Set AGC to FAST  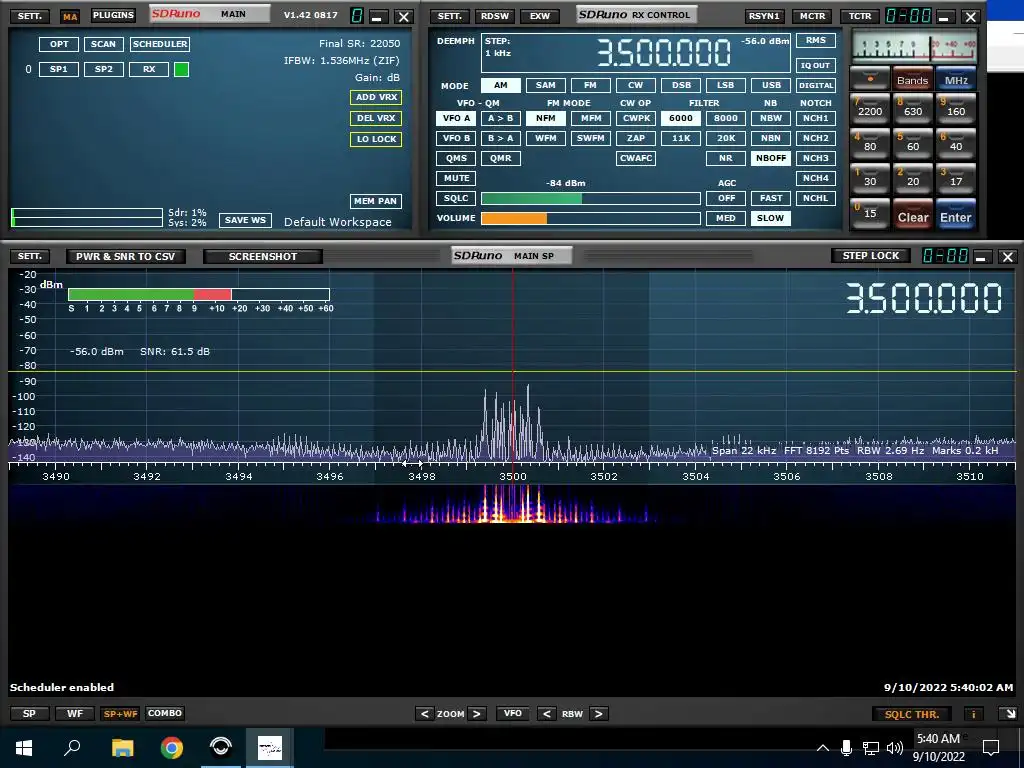click(771, 198)
